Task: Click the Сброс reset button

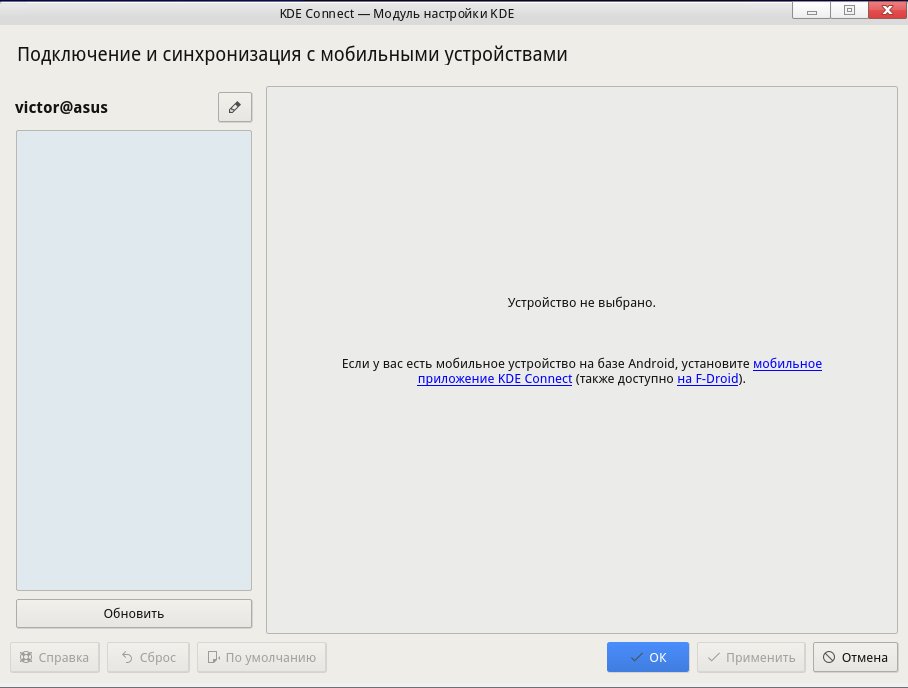Action: 148,657
